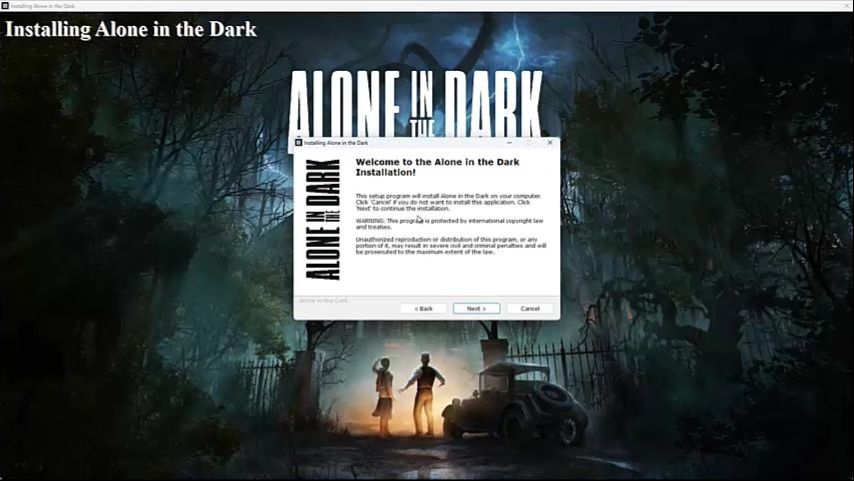Click the 'Welcome to the Alone in the Dark Installation!' heading

(x=437, y=167)
